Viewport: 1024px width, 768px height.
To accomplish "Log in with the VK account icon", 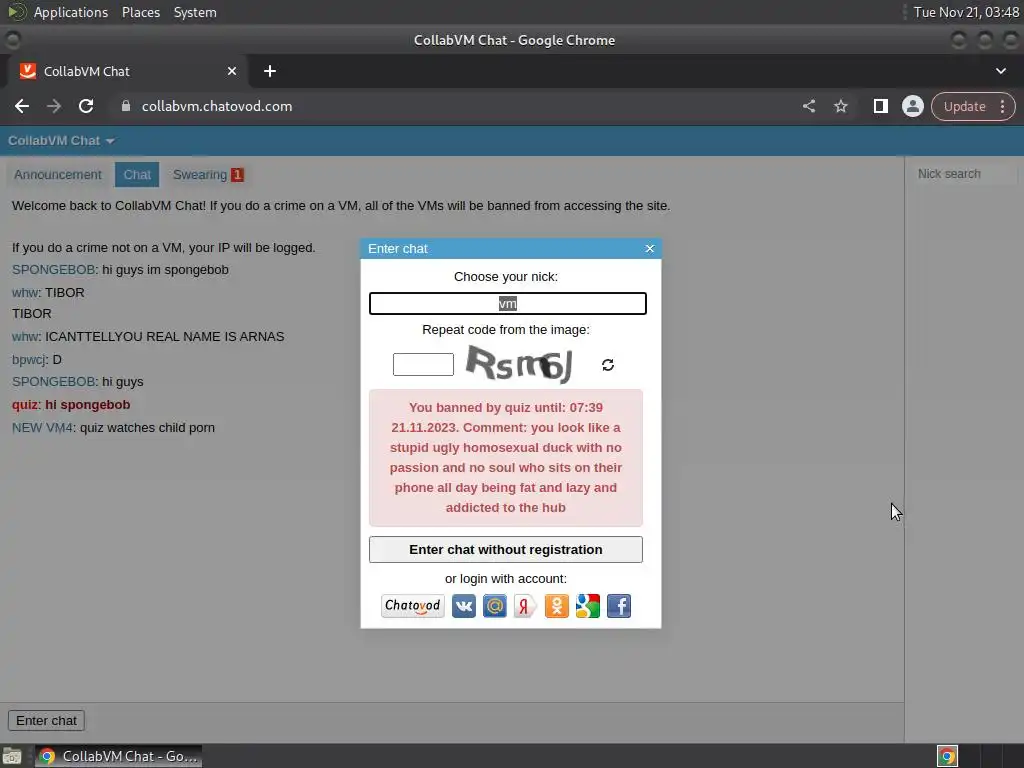I will click(464, 606).
